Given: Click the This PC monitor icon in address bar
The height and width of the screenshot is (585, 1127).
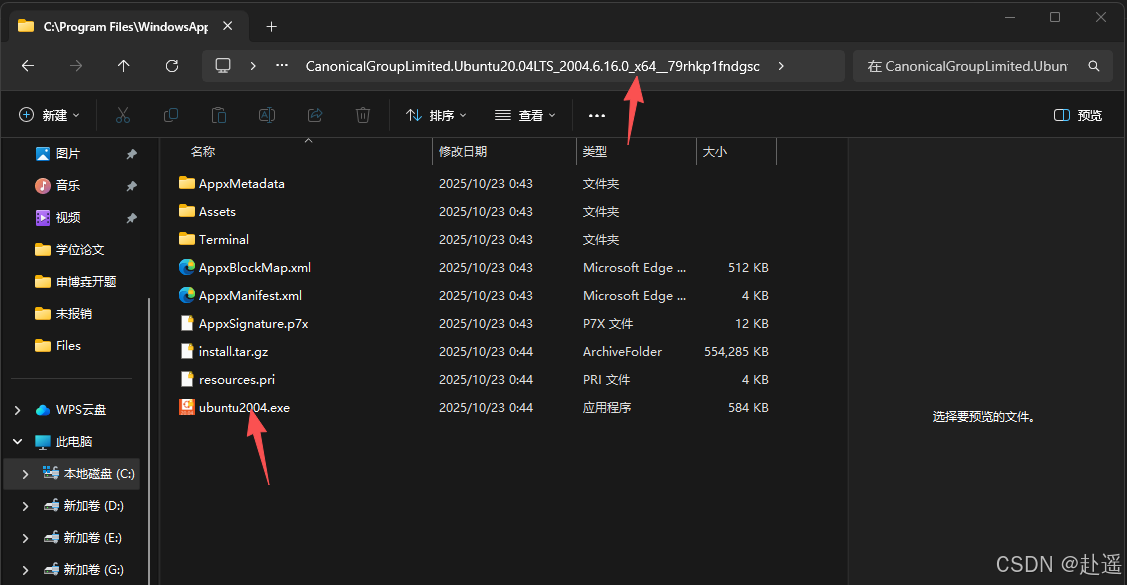Looking at the screenshot, I should tap(223, 65).
